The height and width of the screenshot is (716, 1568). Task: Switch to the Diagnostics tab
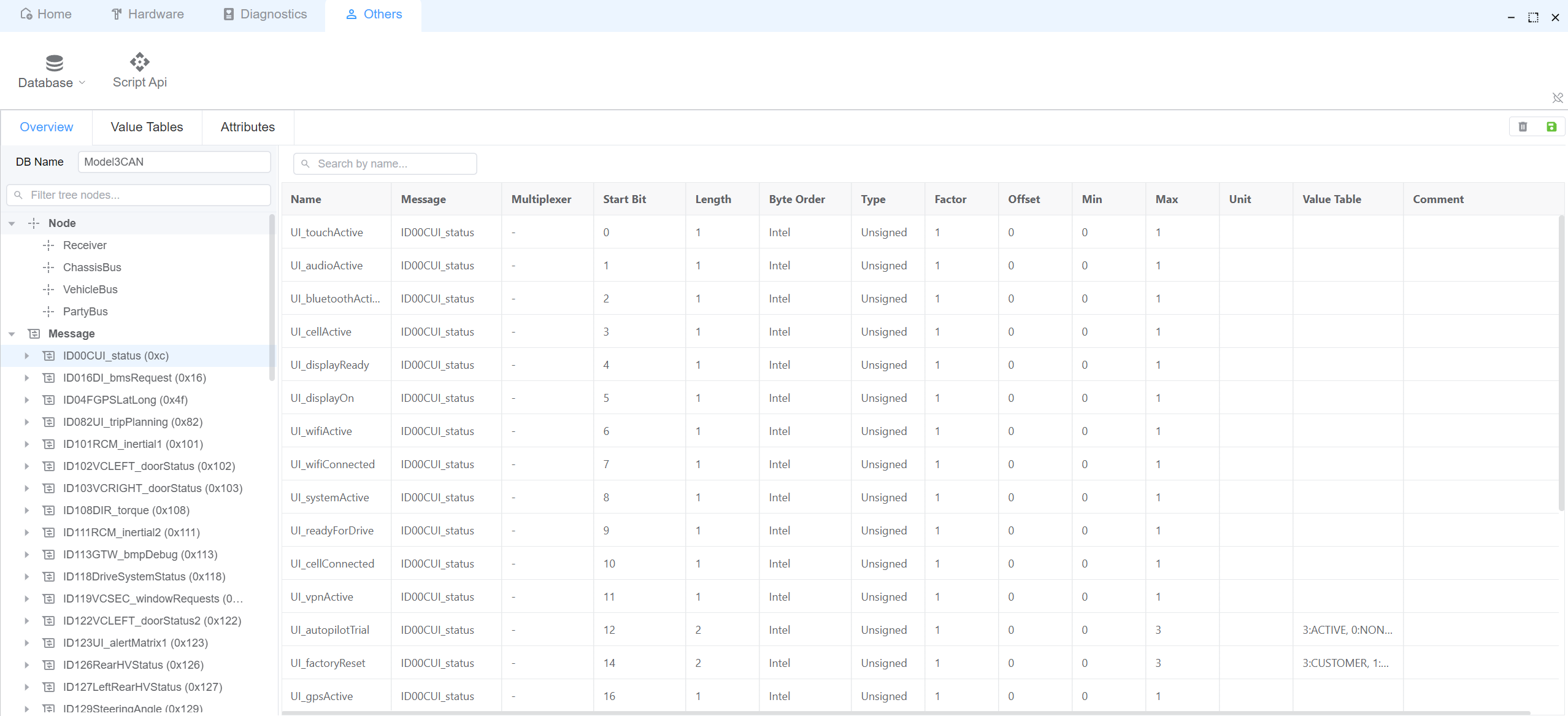click(x=264, y=14)
